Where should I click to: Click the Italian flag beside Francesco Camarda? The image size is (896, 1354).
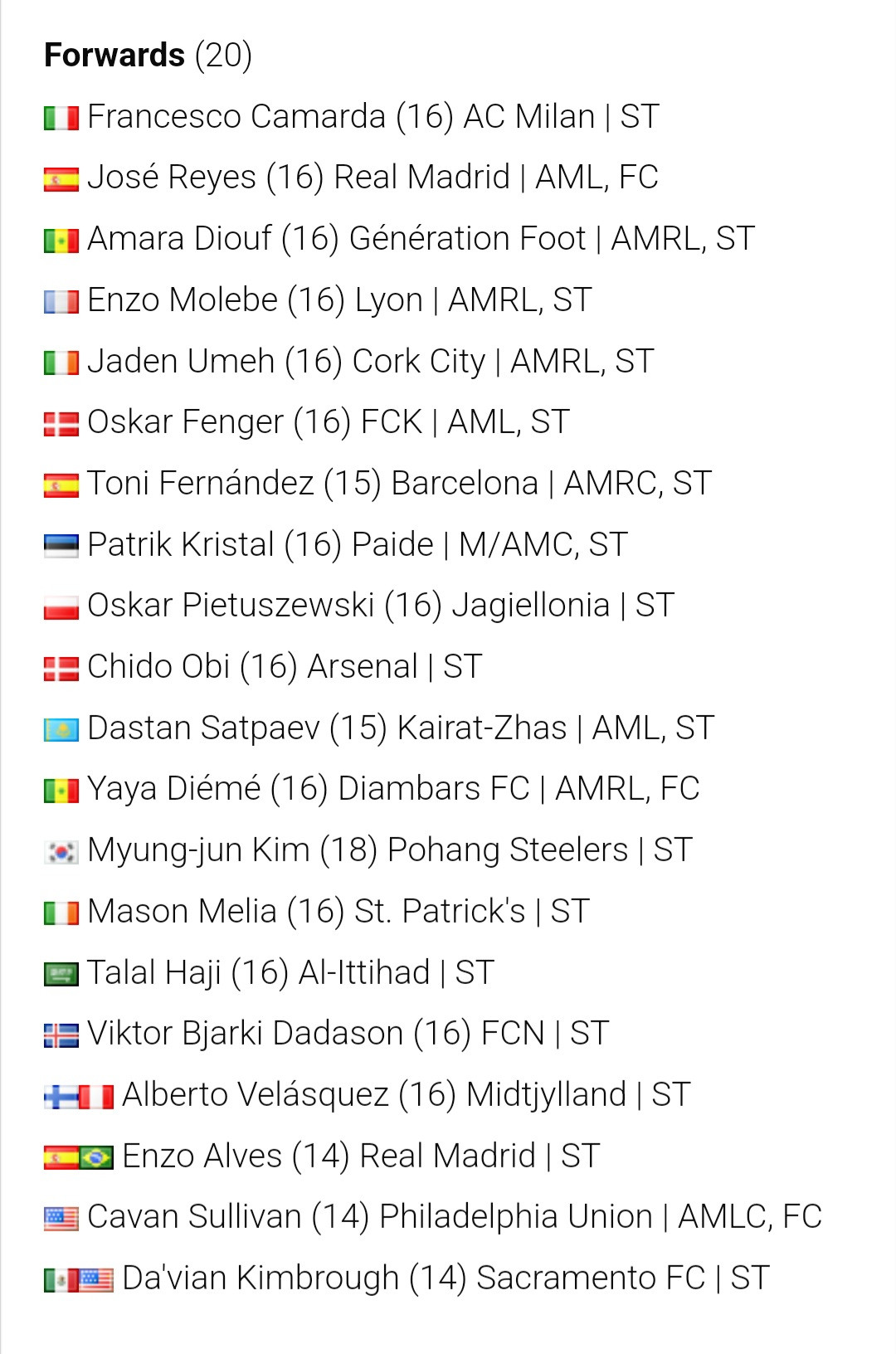coord(61,119)
